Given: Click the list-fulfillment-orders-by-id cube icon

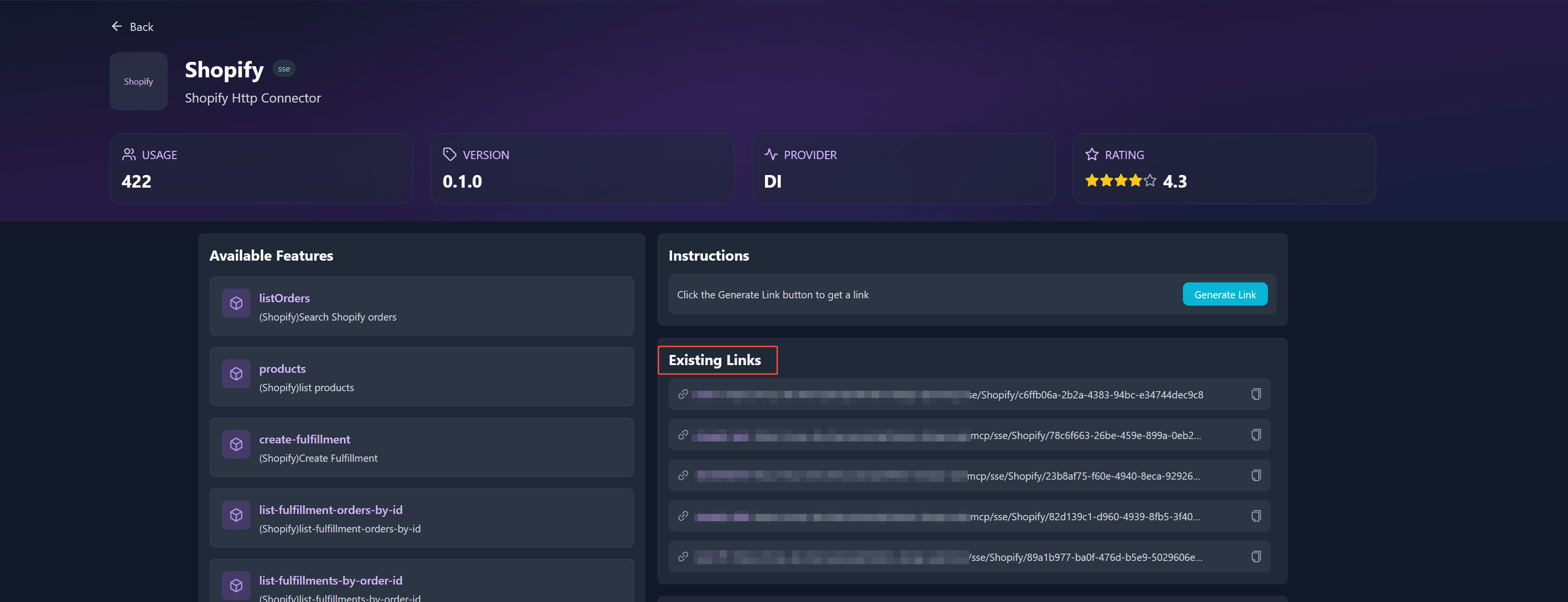Looking at the screenshot, I should click(x=236, y=515).
